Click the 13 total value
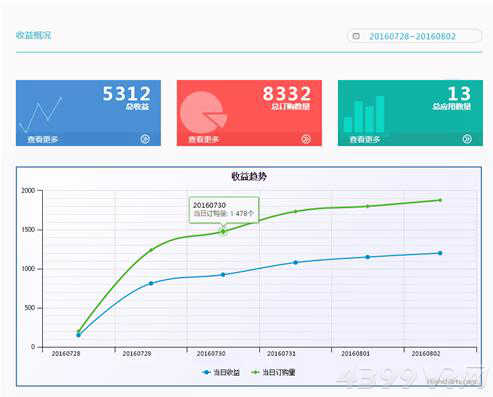 [x=459, y=94]
